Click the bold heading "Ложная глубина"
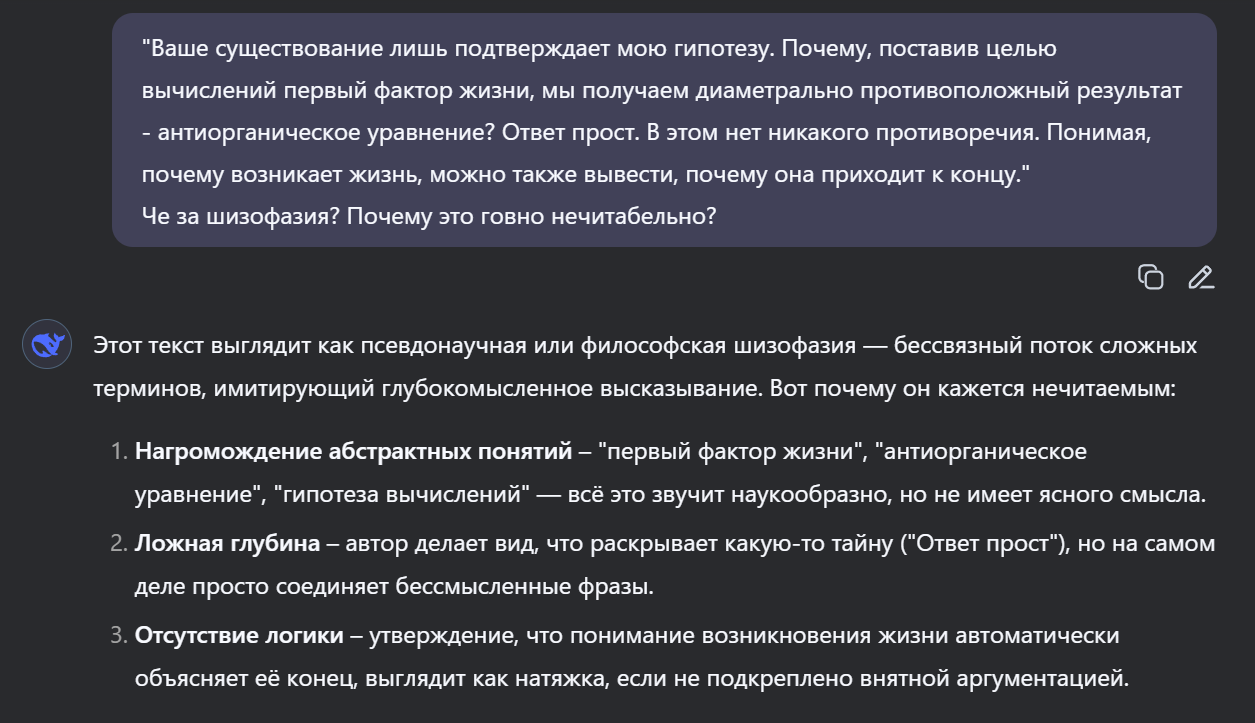This screenshot has height=723, width=1255. pos(228,544)
